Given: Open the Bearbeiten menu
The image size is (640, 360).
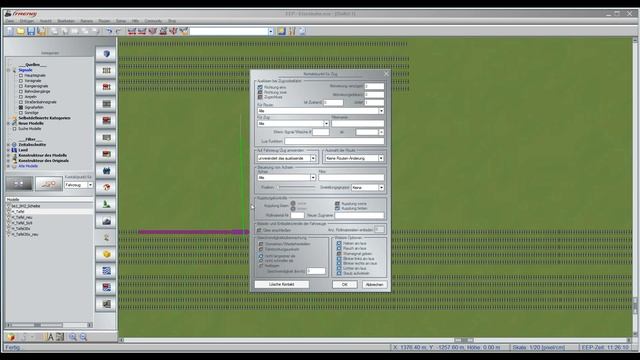Looking at the screenshot, I should (x=66, y=21).
